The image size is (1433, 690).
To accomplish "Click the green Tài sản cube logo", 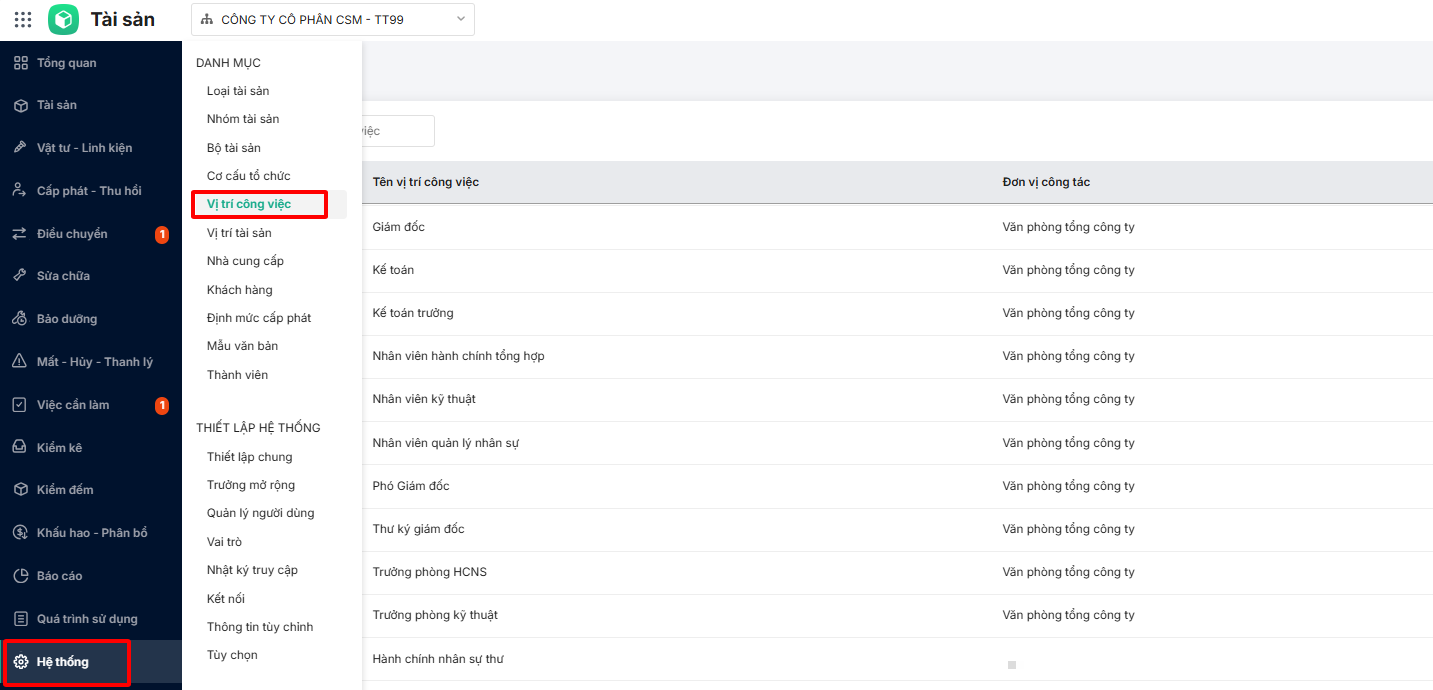I will pos(63,19).
